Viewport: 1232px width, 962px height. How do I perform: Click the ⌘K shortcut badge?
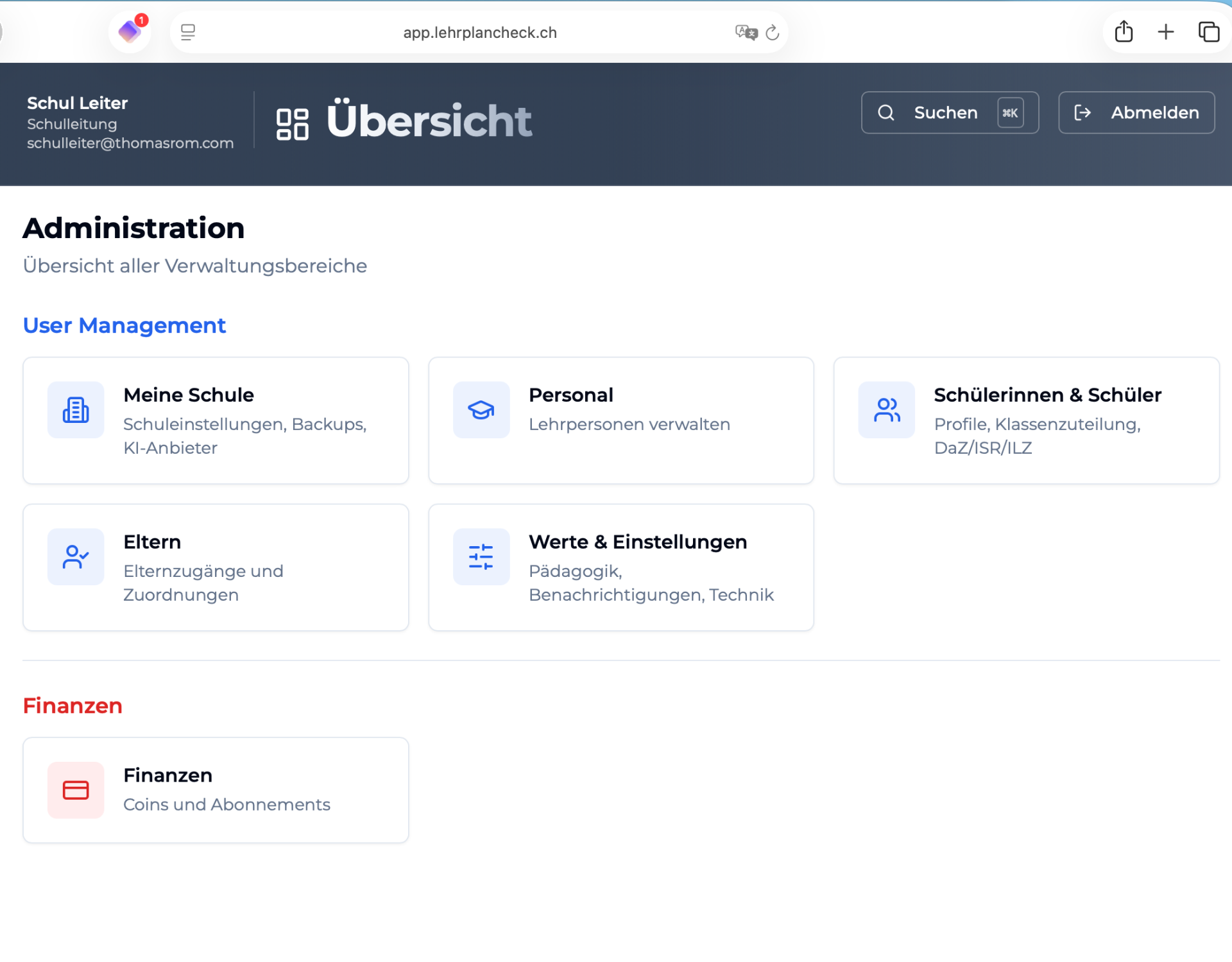[x=1010, y=112]
